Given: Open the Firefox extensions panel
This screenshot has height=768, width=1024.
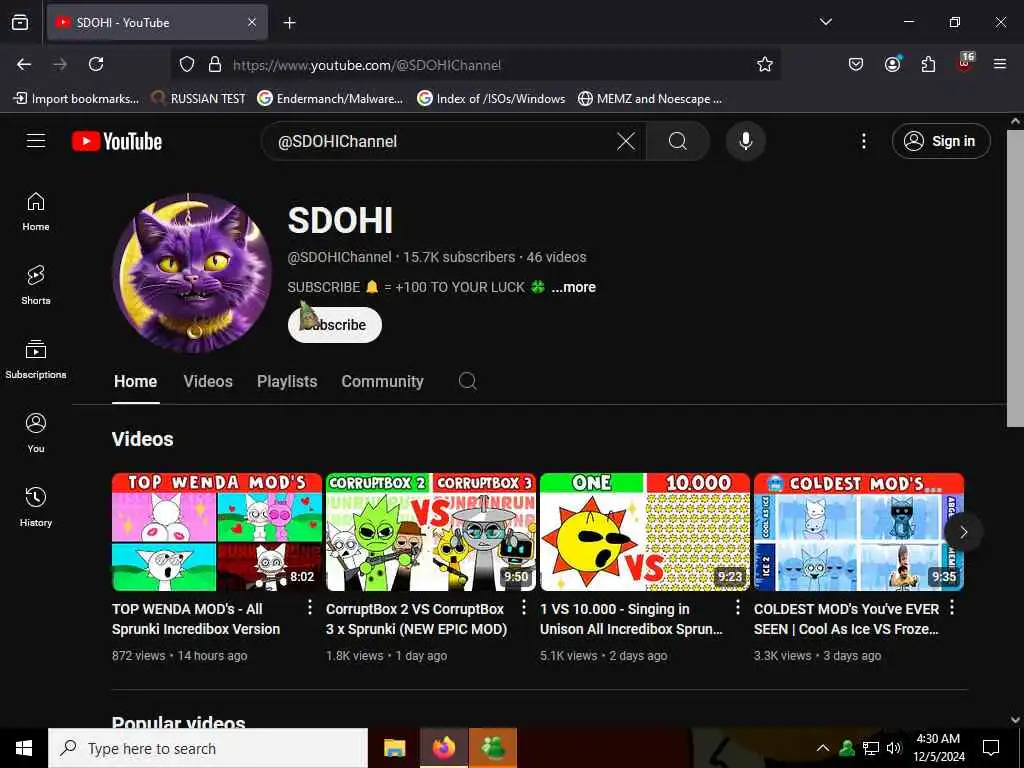Looking at the screenshot, I should click(928, 64).
